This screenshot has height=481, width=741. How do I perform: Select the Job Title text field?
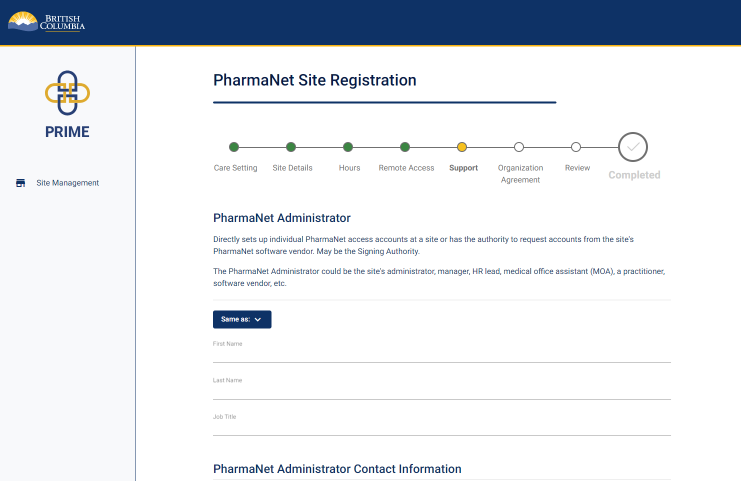441,427
